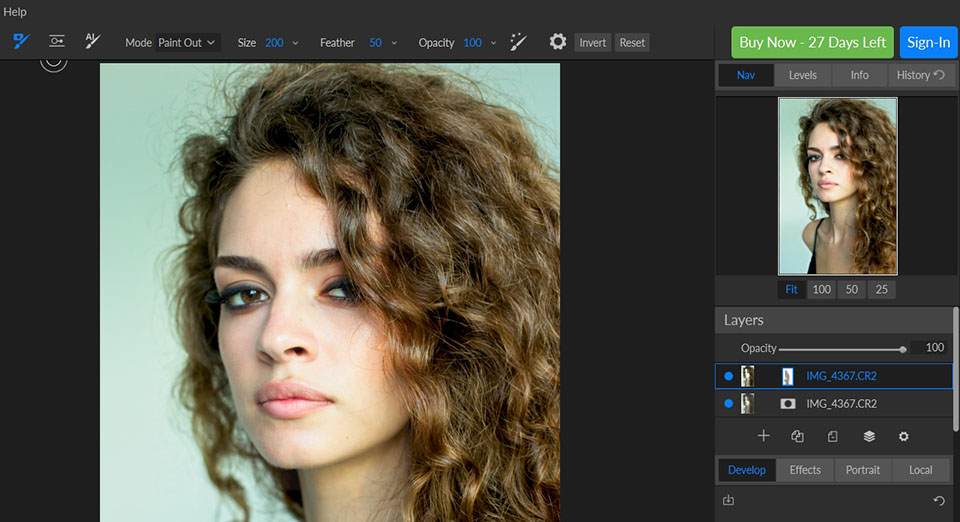Toggle the Perfect Brush wand icon
This screenshot has height=522, width=960.
(x=518, y=42)
